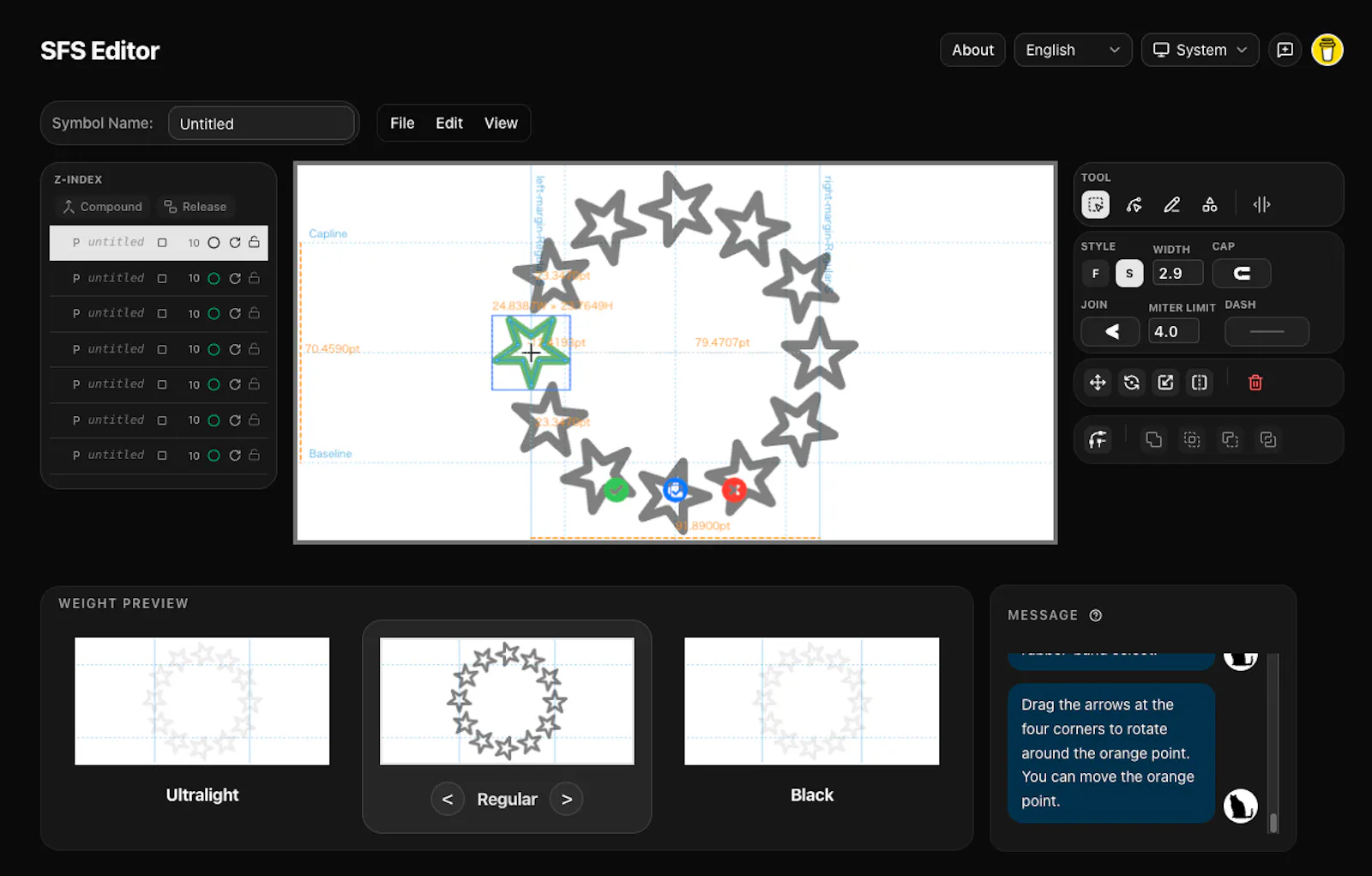Select the rectangular selection tool

click(1095, 204)
